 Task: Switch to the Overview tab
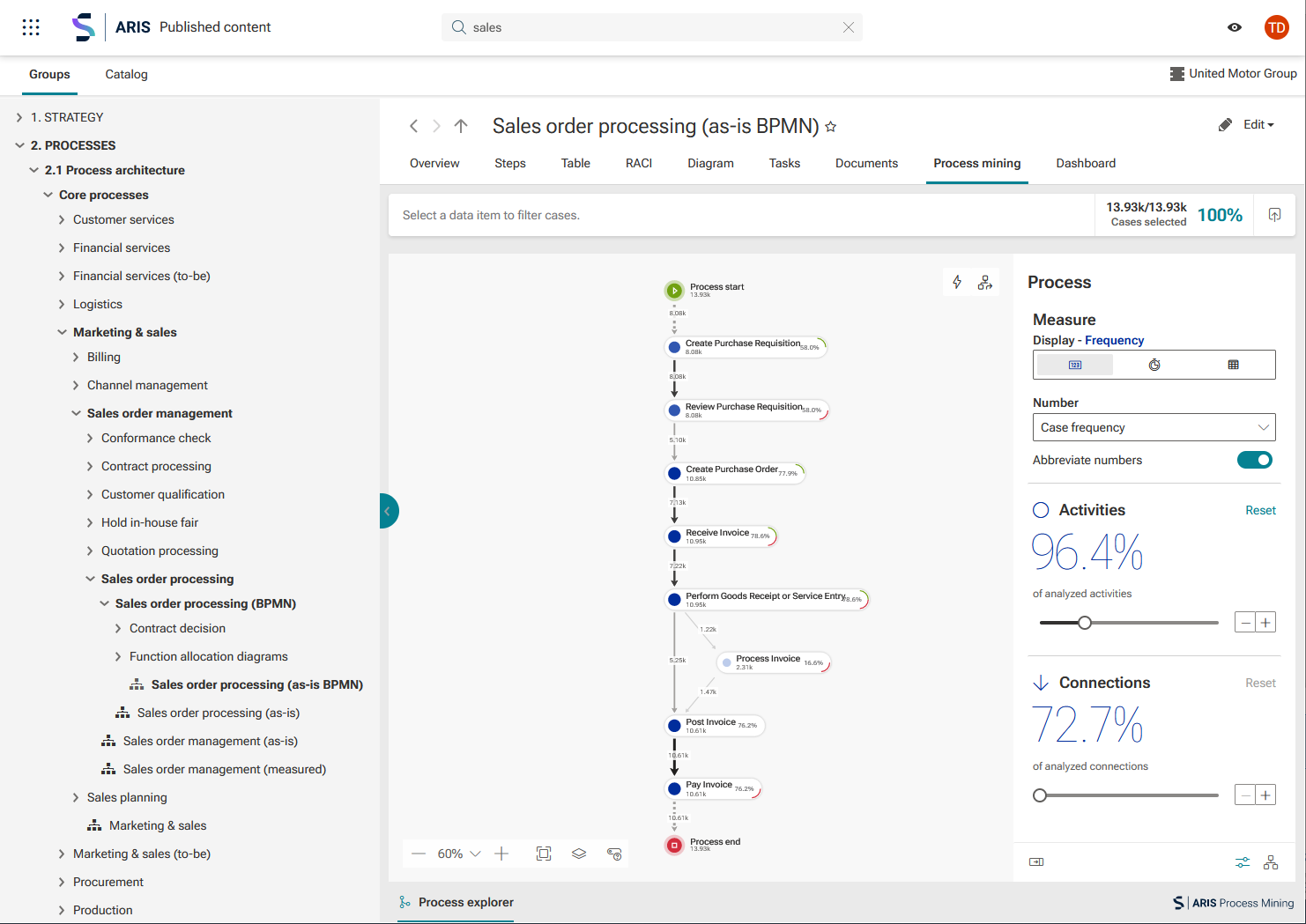pyautogui.click(x=434, y=163)
